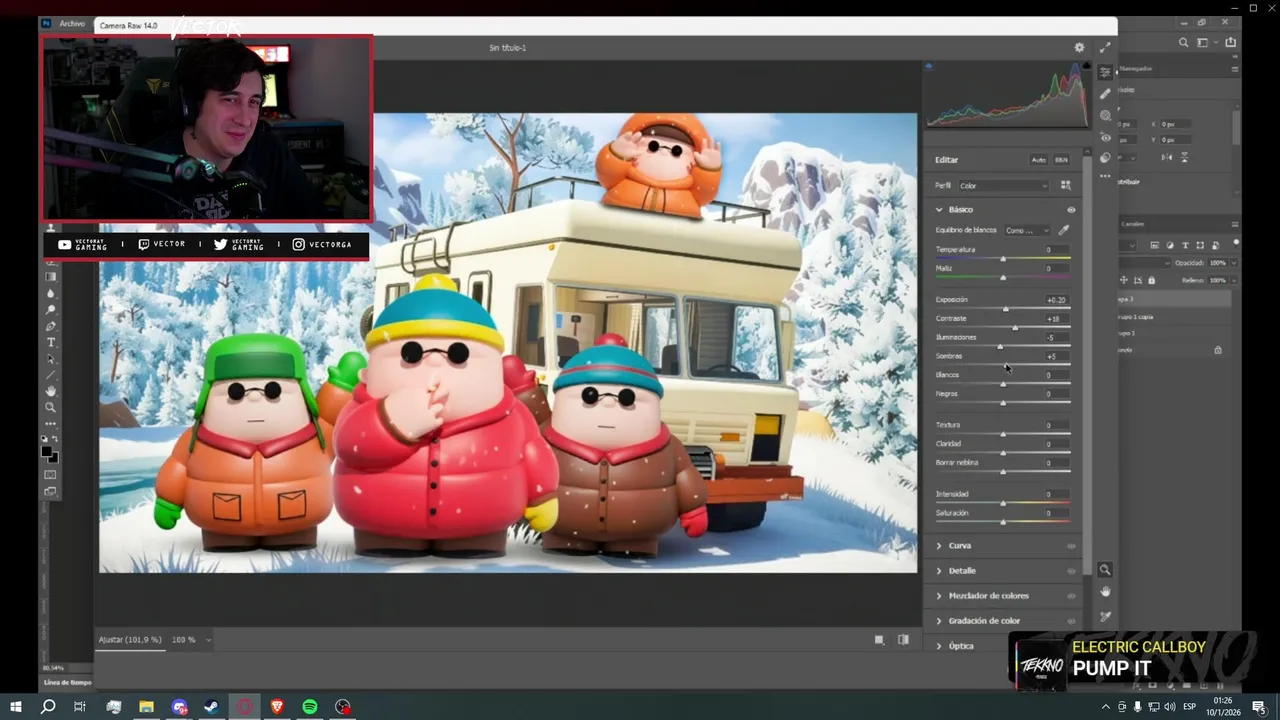Image resolution: width=1280 pixels, height=720 pixels.
Task: Switch to Navegador panel tab
Action: coord(1135,69)
